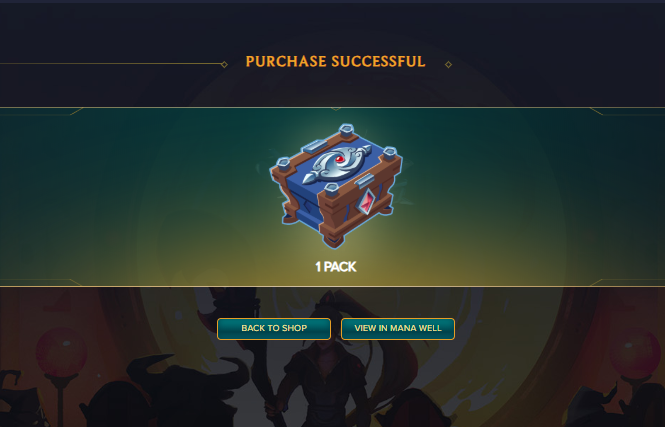The width and height of the screenshot is (665, 427).
Task: Click the silver latch on the chest's front edge
Action: click(x=365, y=180)
